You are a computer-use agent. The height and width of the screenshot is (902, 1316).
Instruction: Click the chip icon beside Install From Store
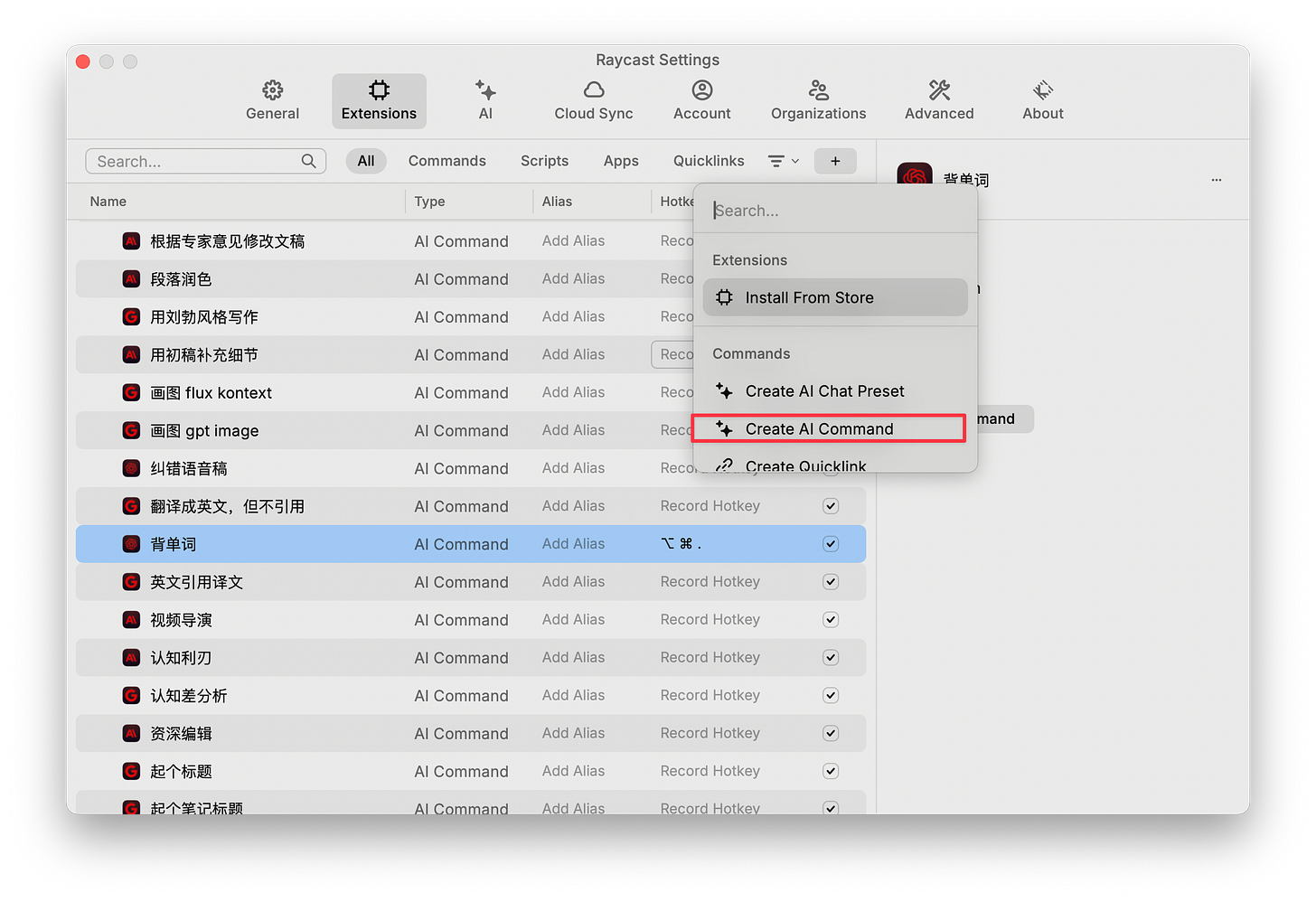[725, 297]
